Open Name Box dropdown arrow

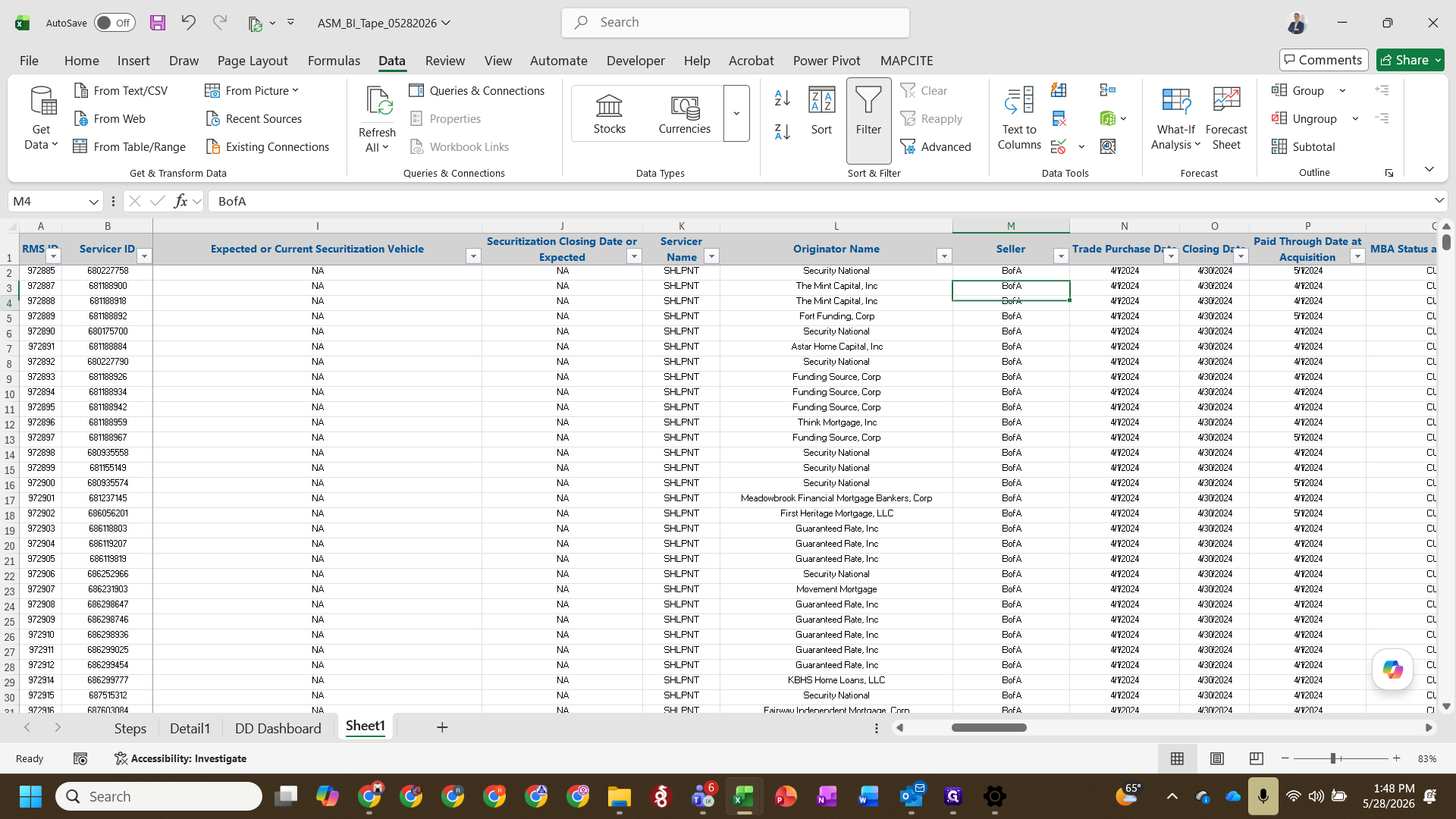(93, 202)
